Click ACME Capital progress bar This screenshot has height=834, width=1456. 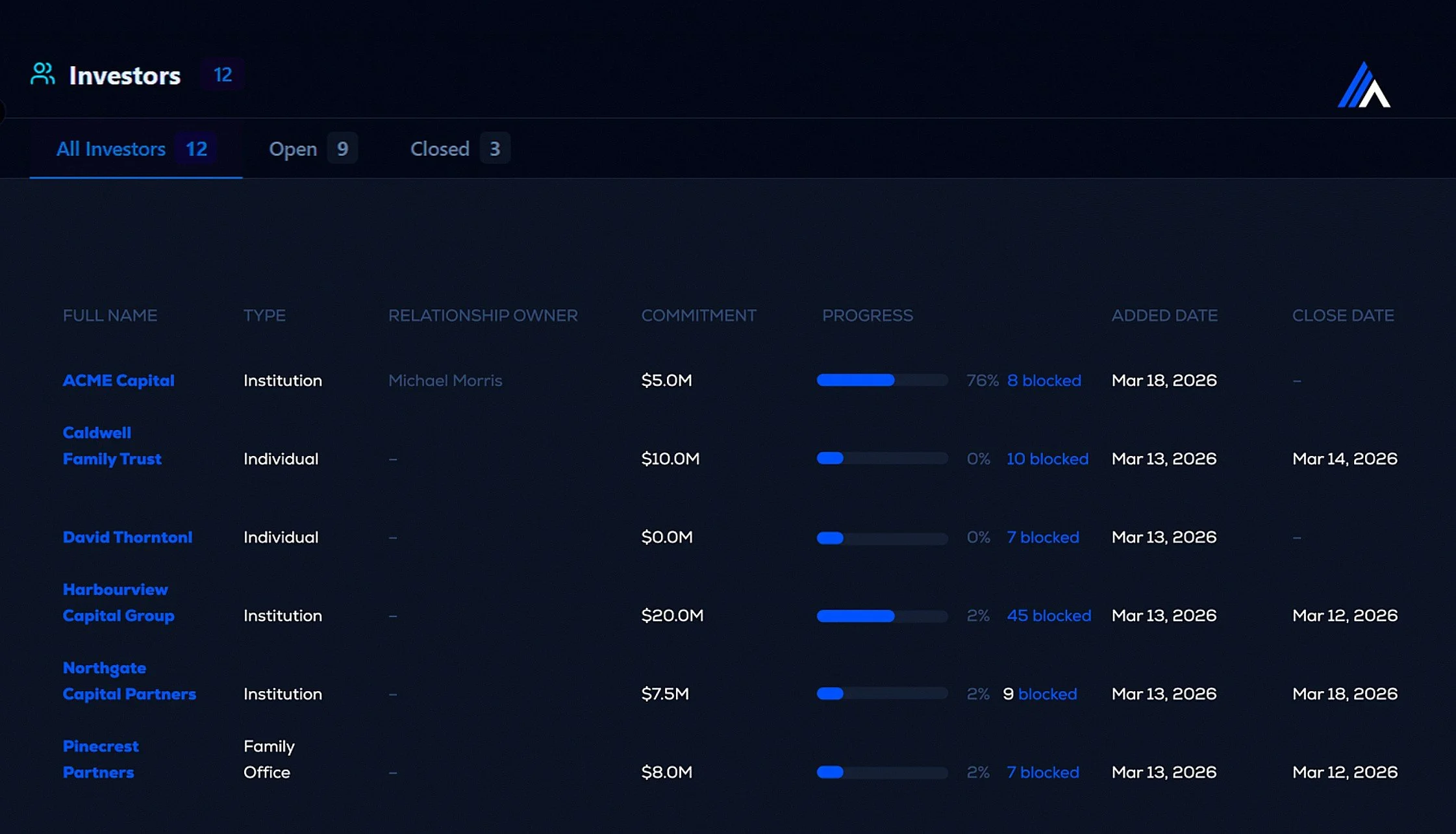point(882,380)
